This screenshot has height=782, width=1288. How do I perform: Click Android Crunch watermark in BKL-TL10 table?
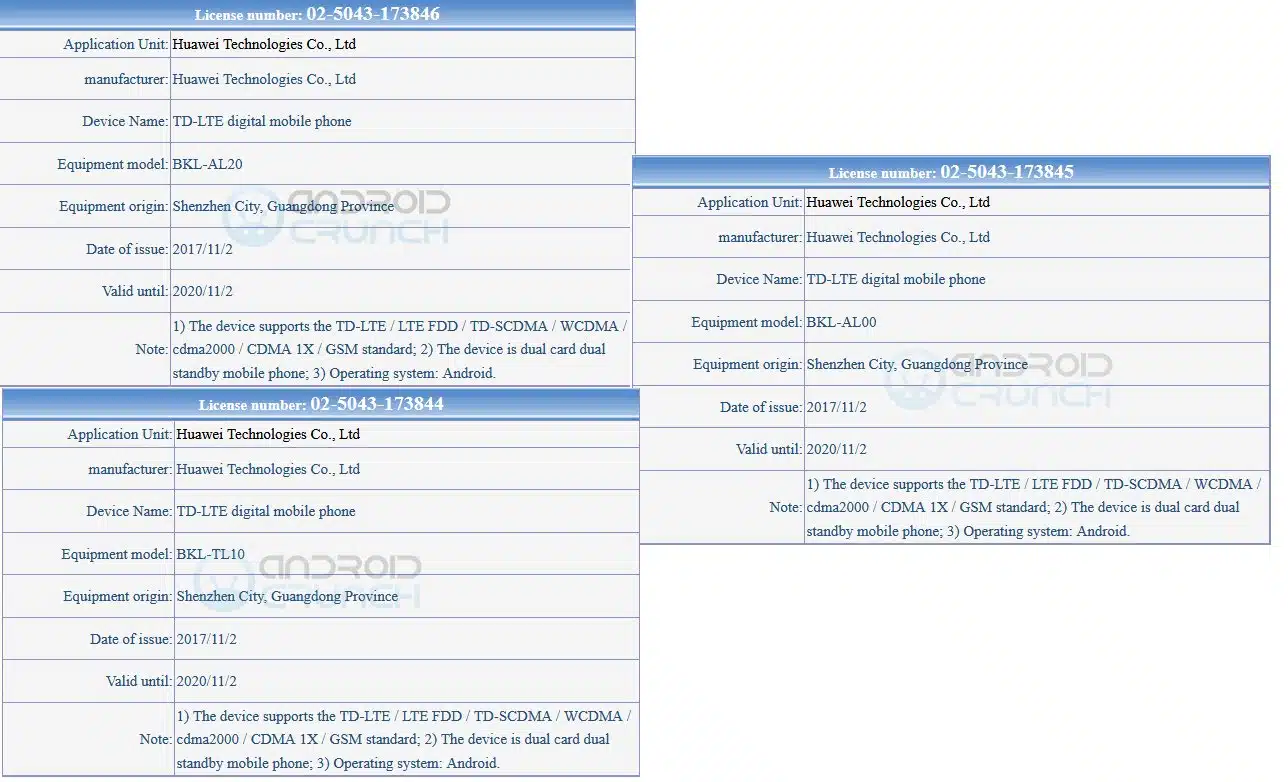pyautogui.click(x=308, y=581)
